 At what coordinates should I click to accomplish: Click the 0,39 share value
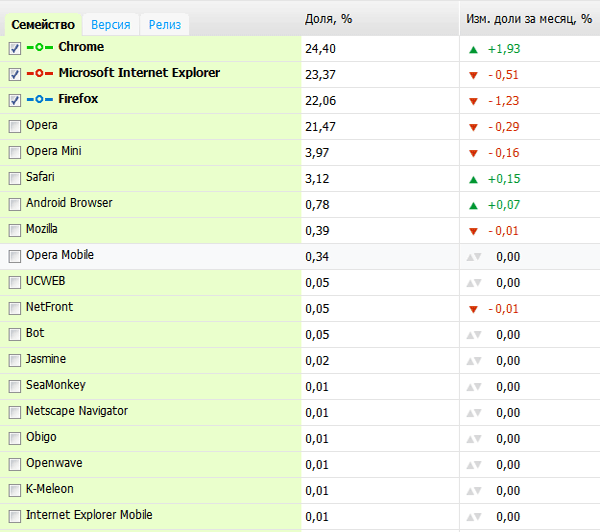point(317,231)
